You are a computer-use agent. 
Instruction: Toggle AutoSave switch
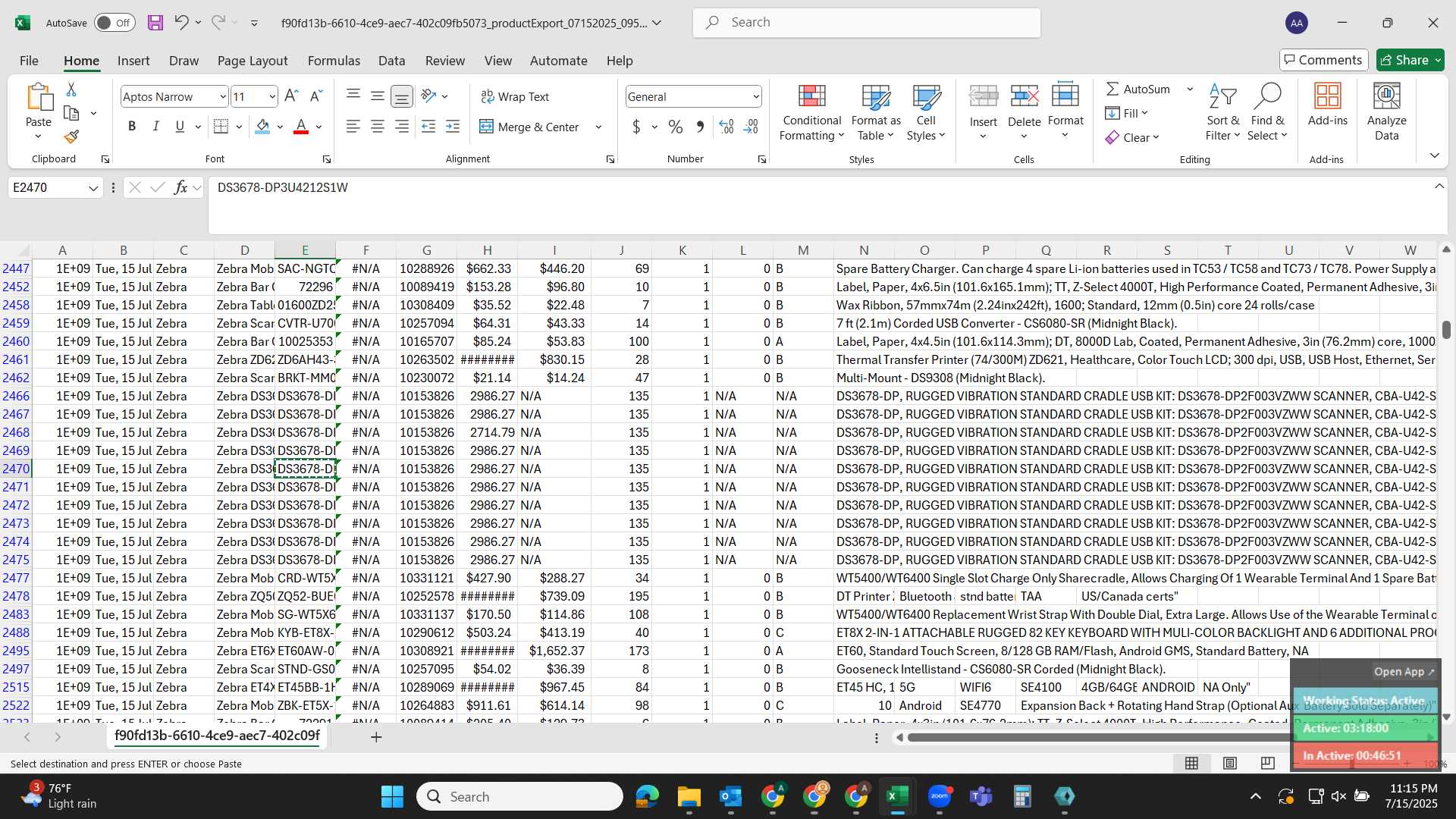point(115,23)
